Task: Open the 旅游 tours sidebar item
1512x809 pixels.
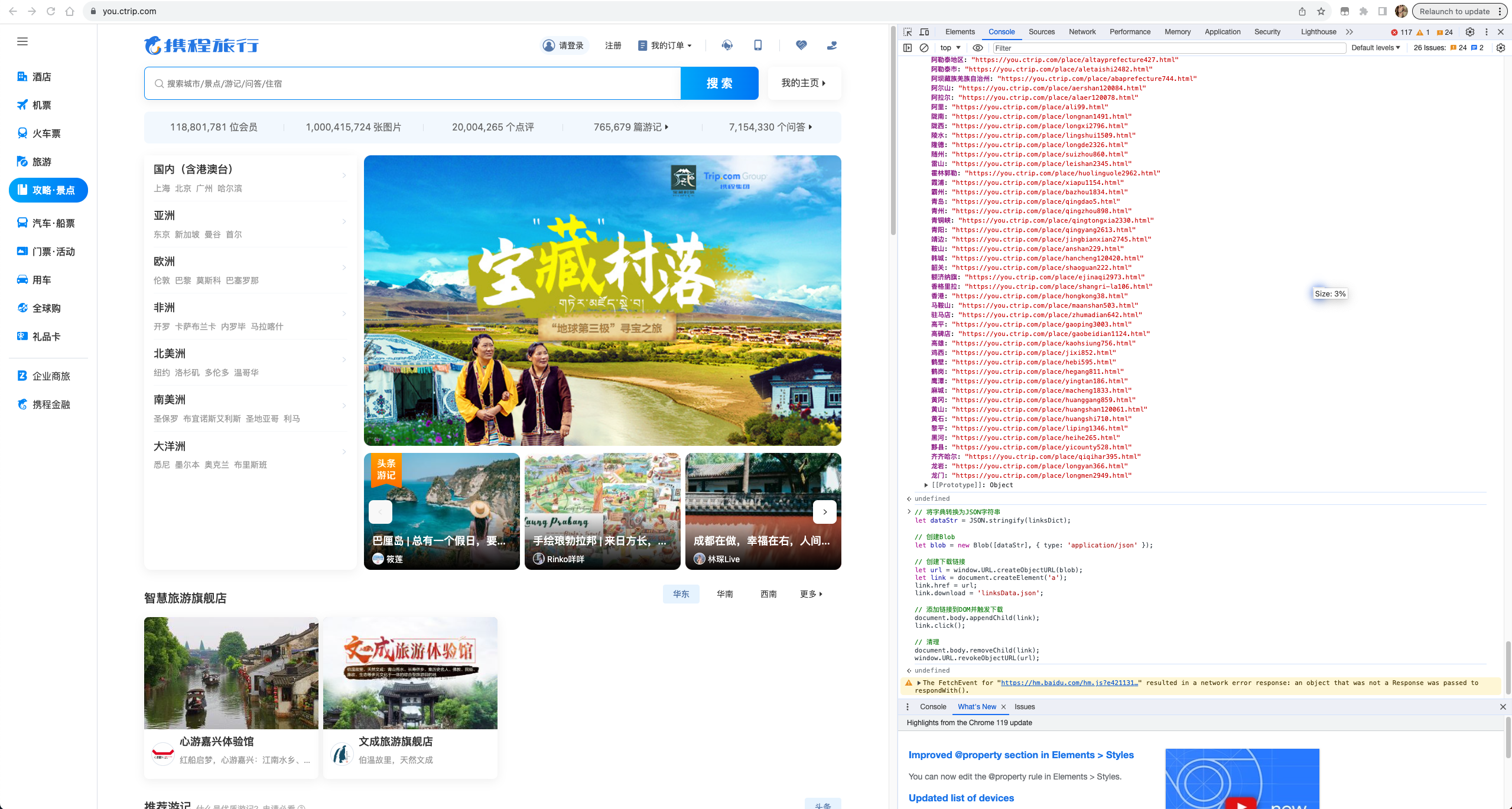Action: click(x=34, y=162)
